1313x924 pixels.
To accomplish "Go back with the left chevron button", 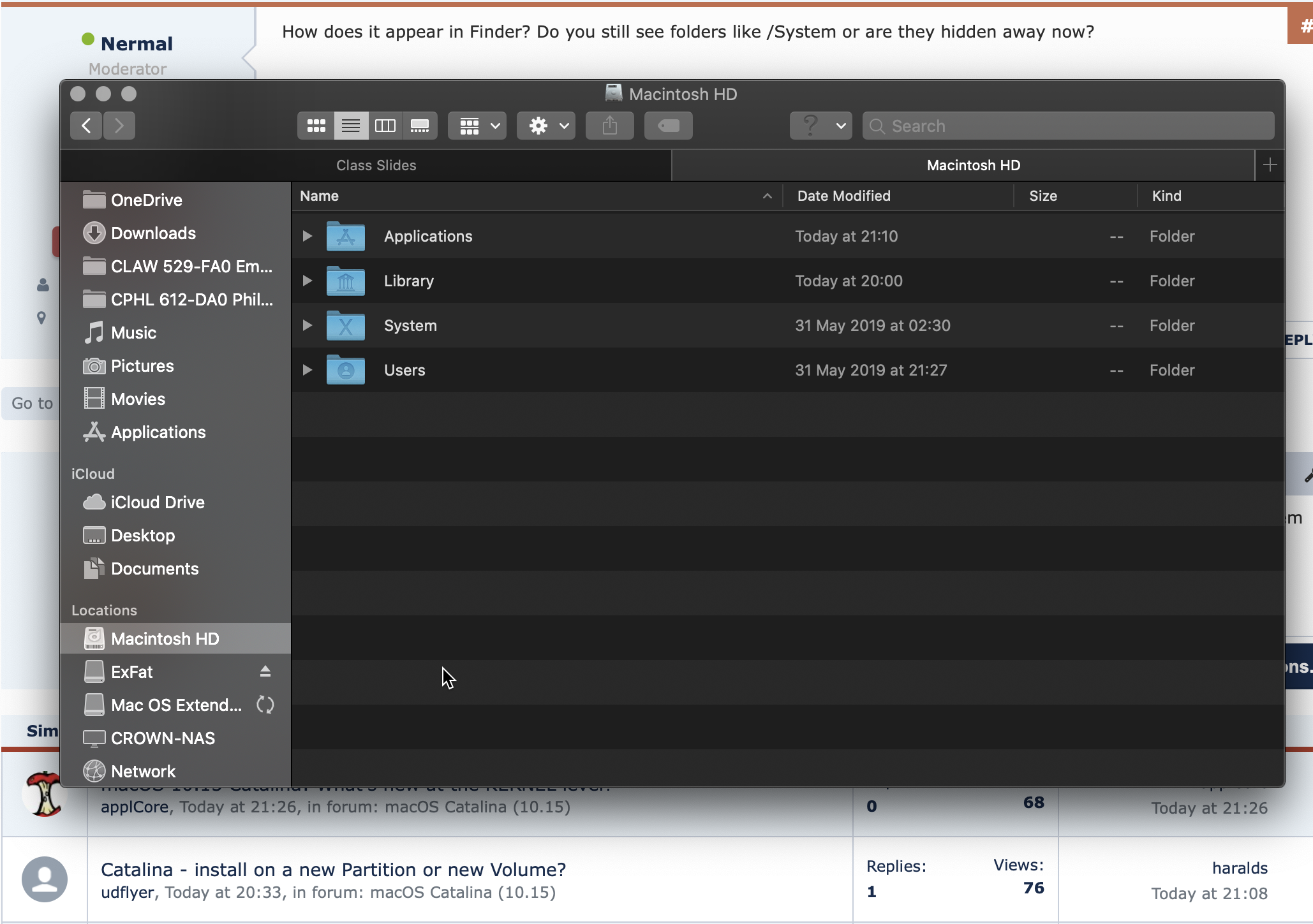I will point(86,126).
